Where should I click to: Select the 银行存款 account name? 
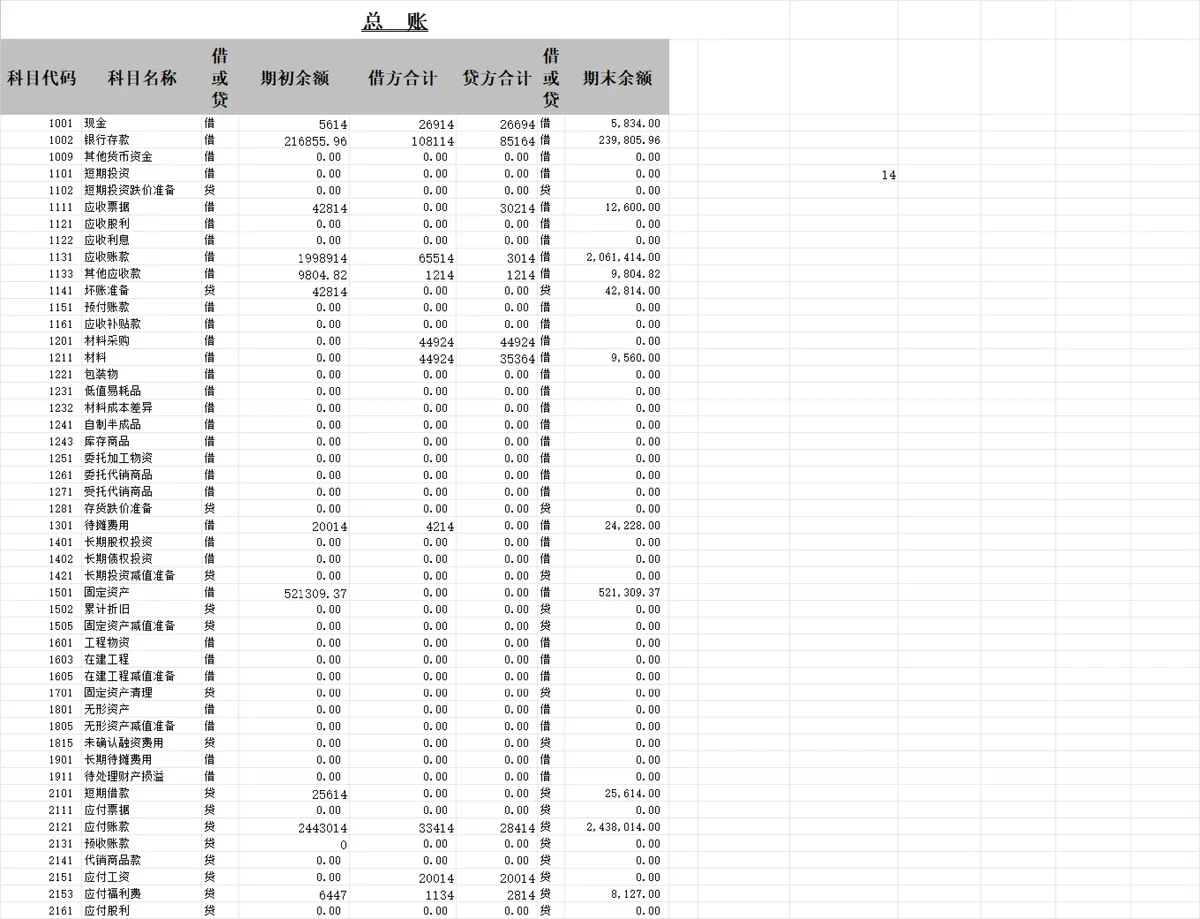pyautogui.click(x=106, y=140)
